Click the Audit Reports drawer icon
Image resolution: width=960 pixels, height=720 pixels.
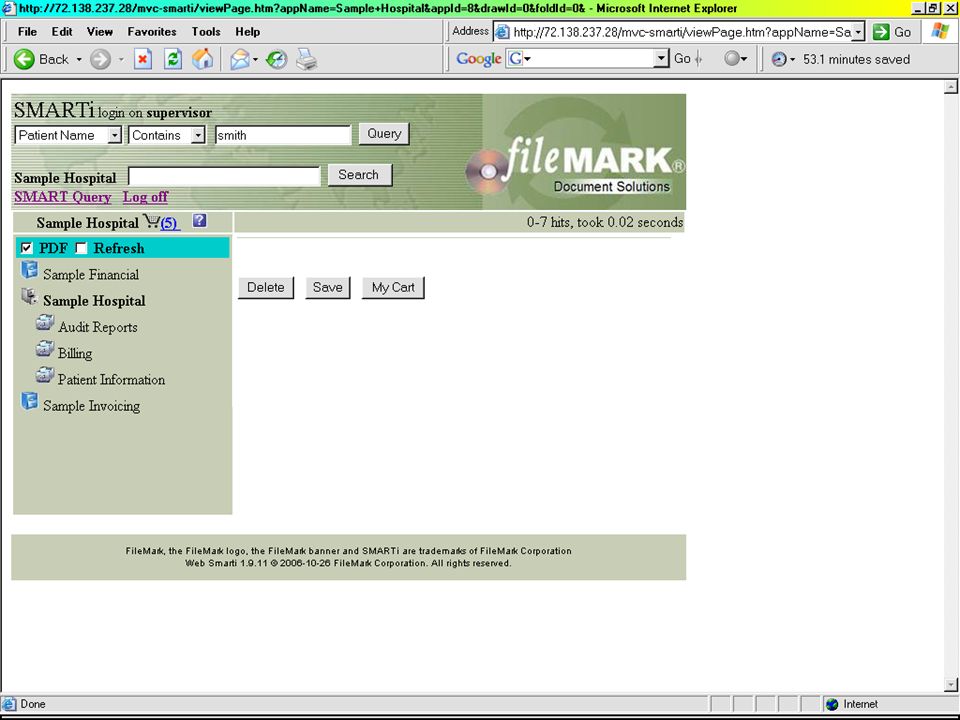(x=45, y=323)
